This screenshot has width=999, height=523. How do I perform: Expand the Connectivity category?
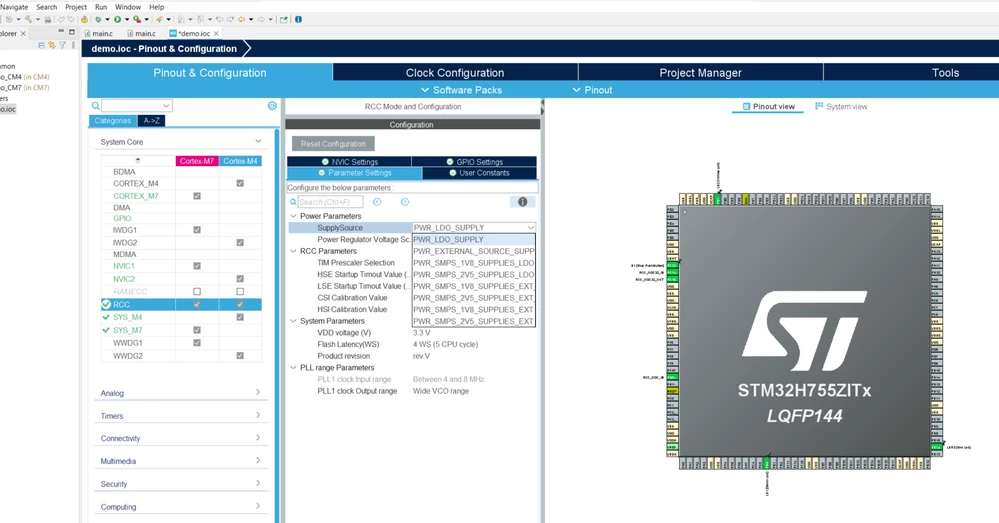181,438
